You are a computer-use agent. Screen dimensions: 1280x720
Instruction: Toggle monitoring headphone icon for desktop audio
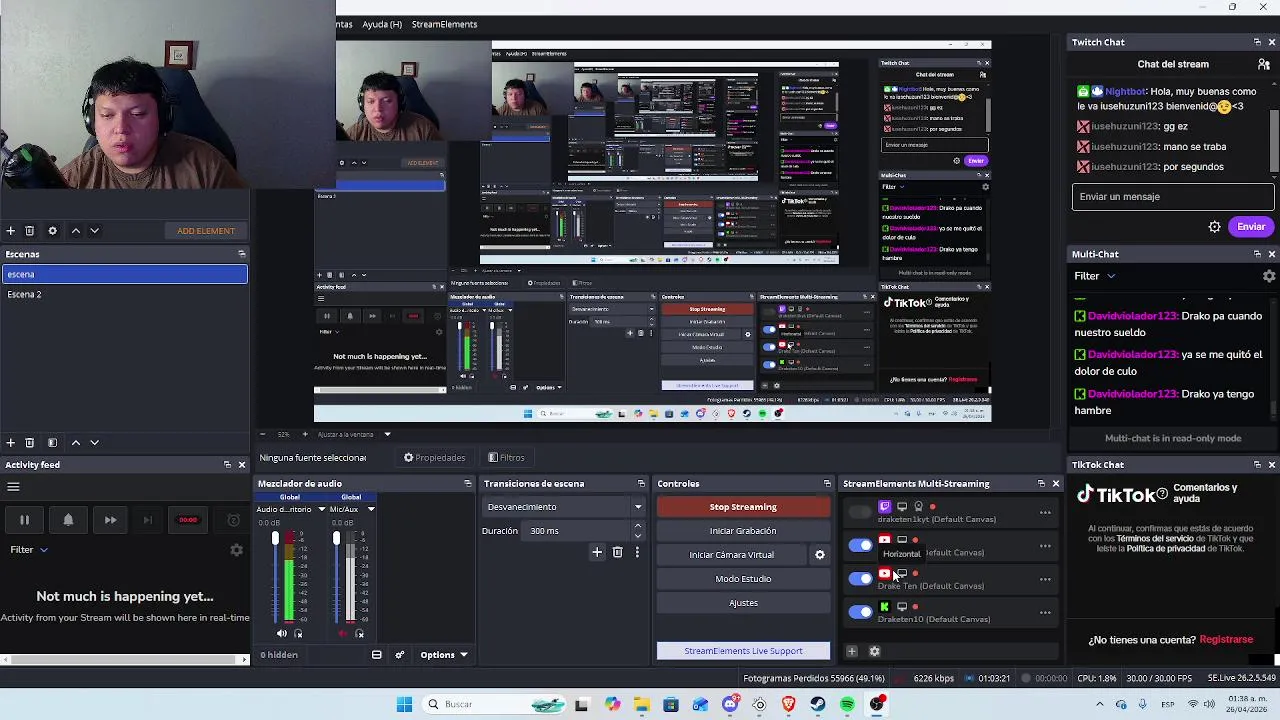[298, 633]
